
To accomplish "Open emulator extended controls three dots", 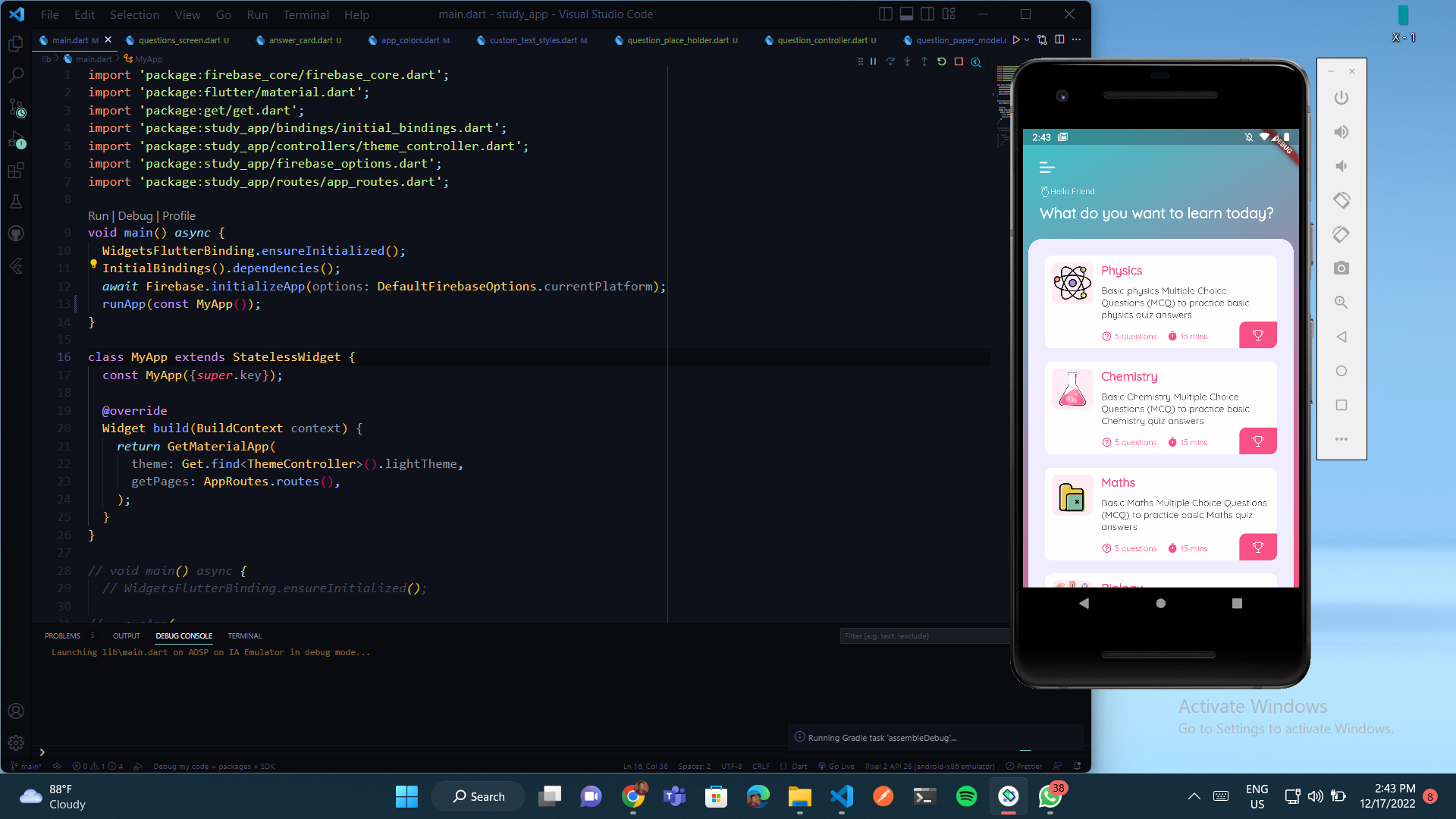I will coord(1341,439).
